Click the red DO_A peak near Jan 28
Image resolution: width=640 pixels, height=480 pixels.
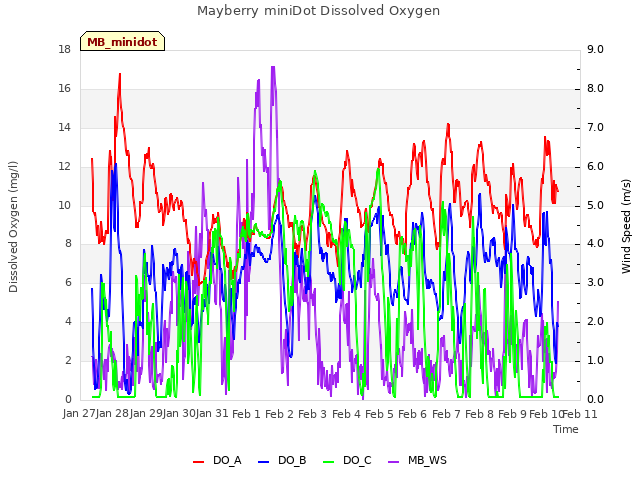(120, 75)
